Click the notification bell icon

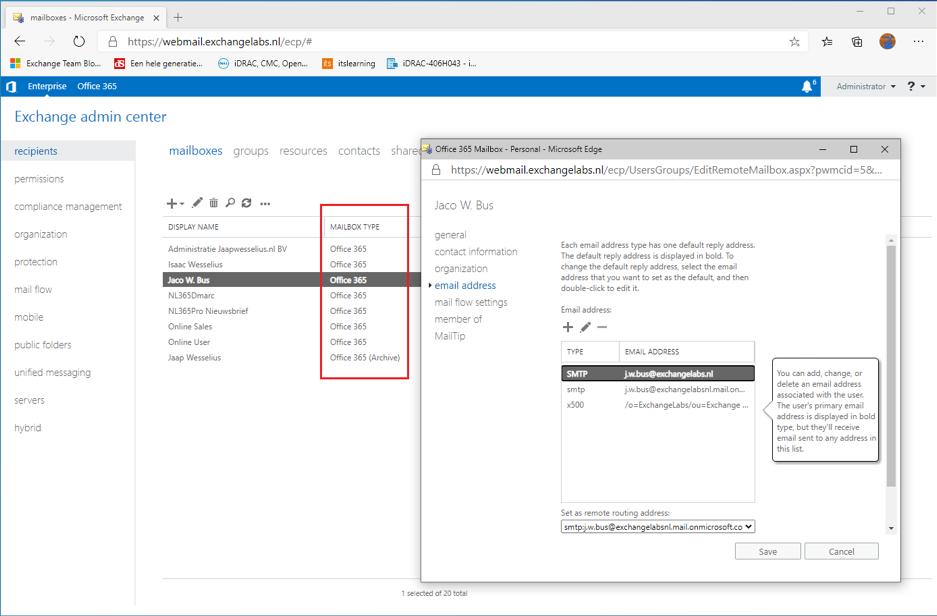807,86
